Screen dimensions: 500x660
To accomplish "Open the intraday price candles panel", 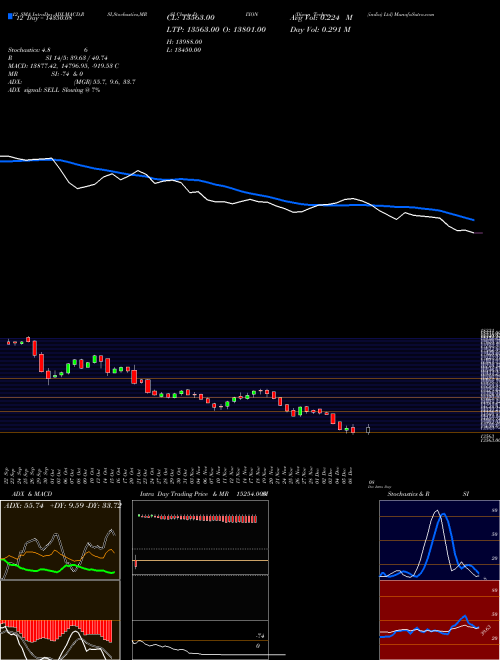I will pyautogui.click(x=200, y=538).
